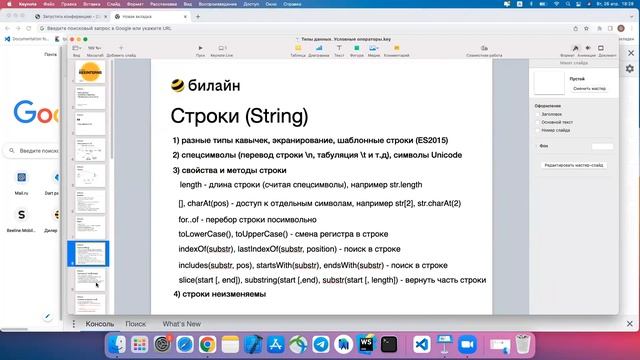Switch to the Консоль tab in DevTools

(x=100, y=324)
